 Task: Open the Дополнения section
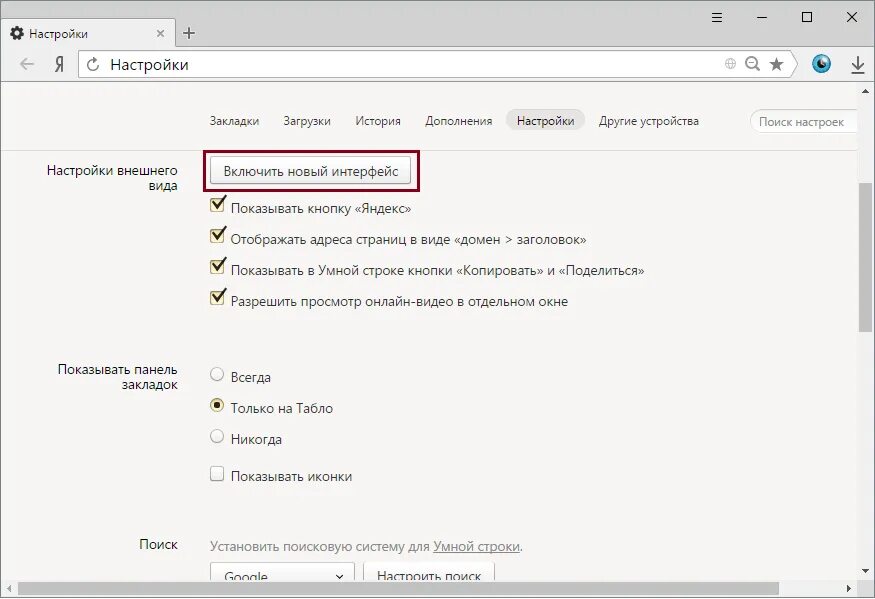[459, 121]
